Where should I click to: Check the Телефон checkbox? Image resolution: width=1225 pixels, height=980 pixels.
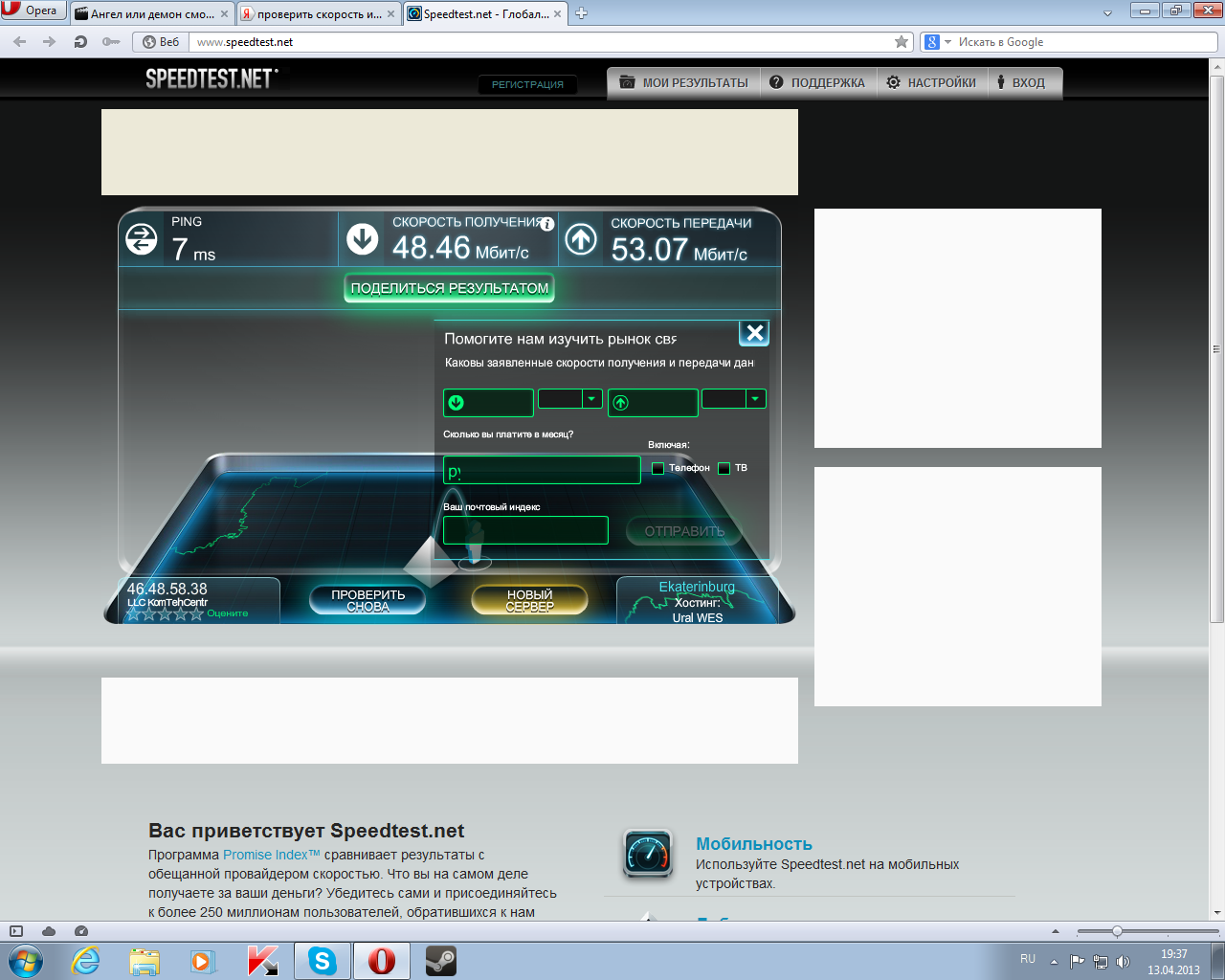click(x=657, y=468)
